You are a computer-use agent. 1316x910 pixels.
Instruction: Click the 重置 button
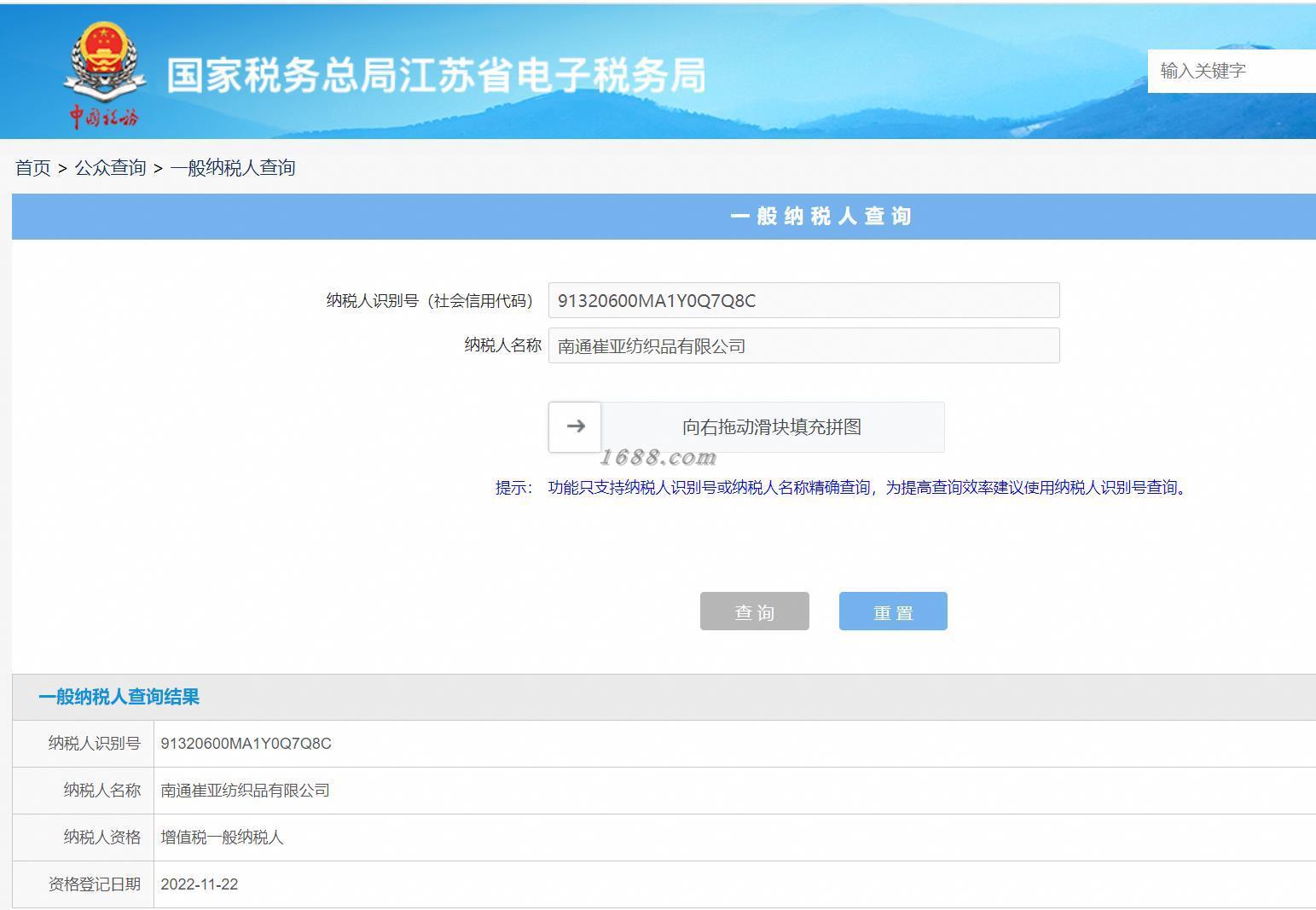pyautogui.click(x=893, y=611)
